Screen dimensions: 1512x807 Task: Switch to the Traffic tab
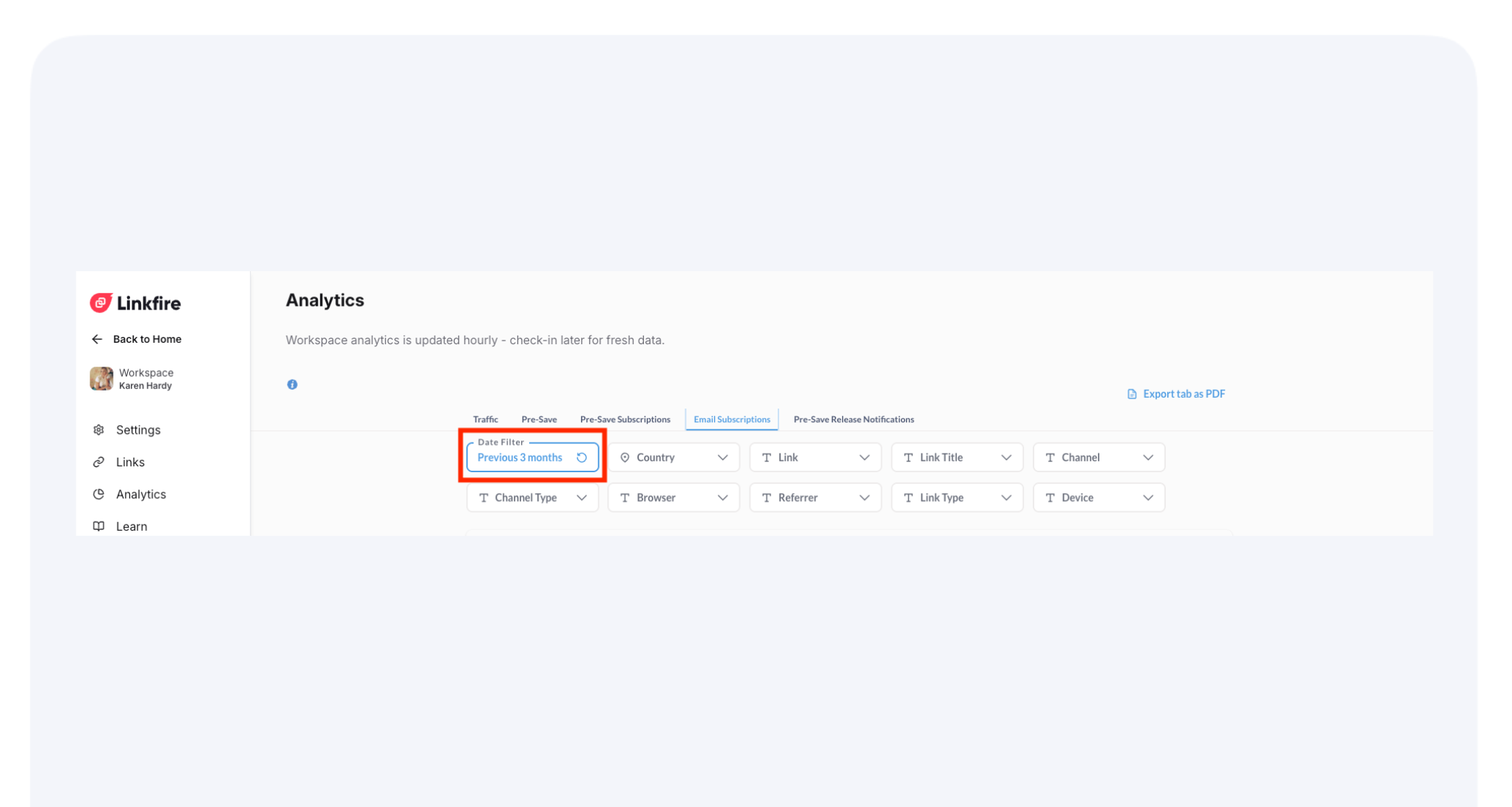[x=485, y=419]
